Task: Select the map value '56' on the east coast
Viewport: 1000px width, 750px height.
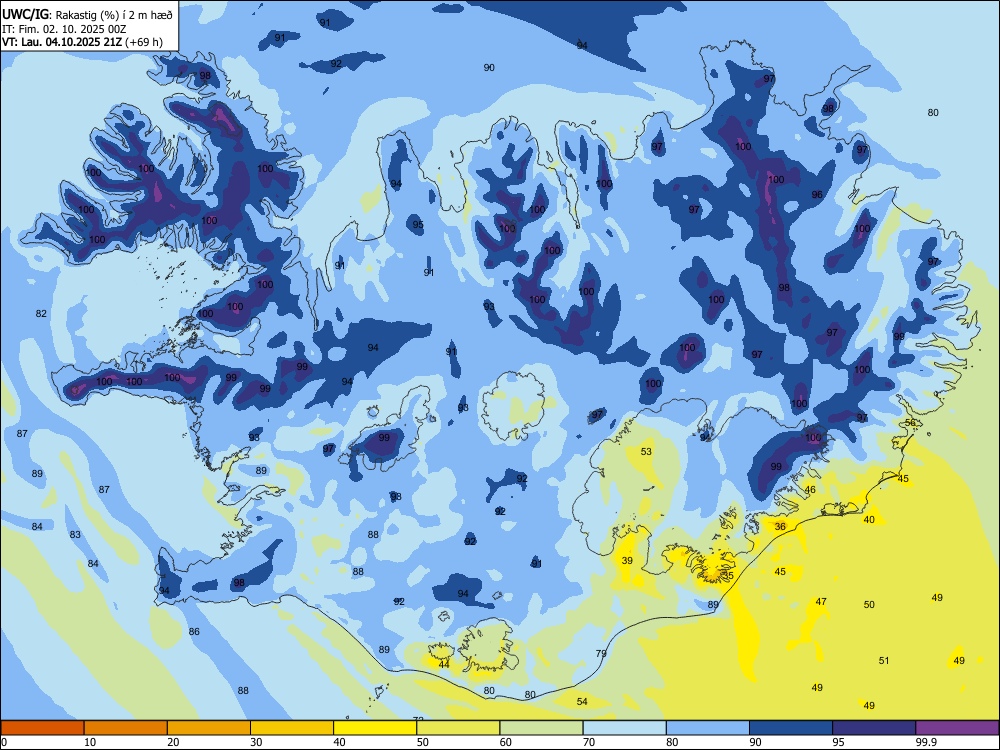Action: 910,423
